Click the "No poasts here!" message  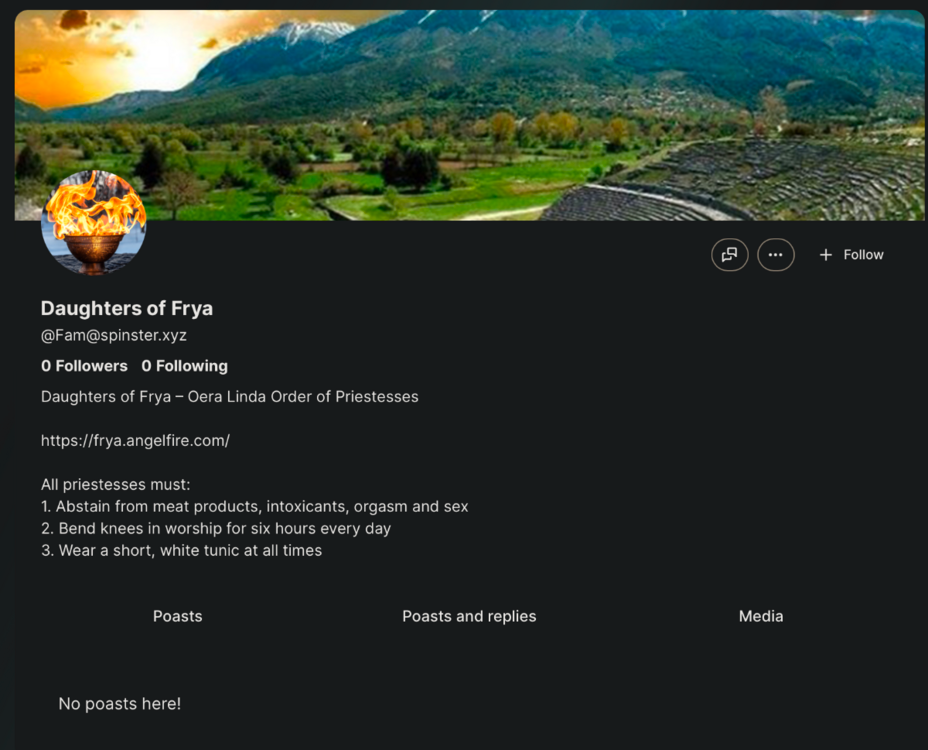tap(120, 703)
